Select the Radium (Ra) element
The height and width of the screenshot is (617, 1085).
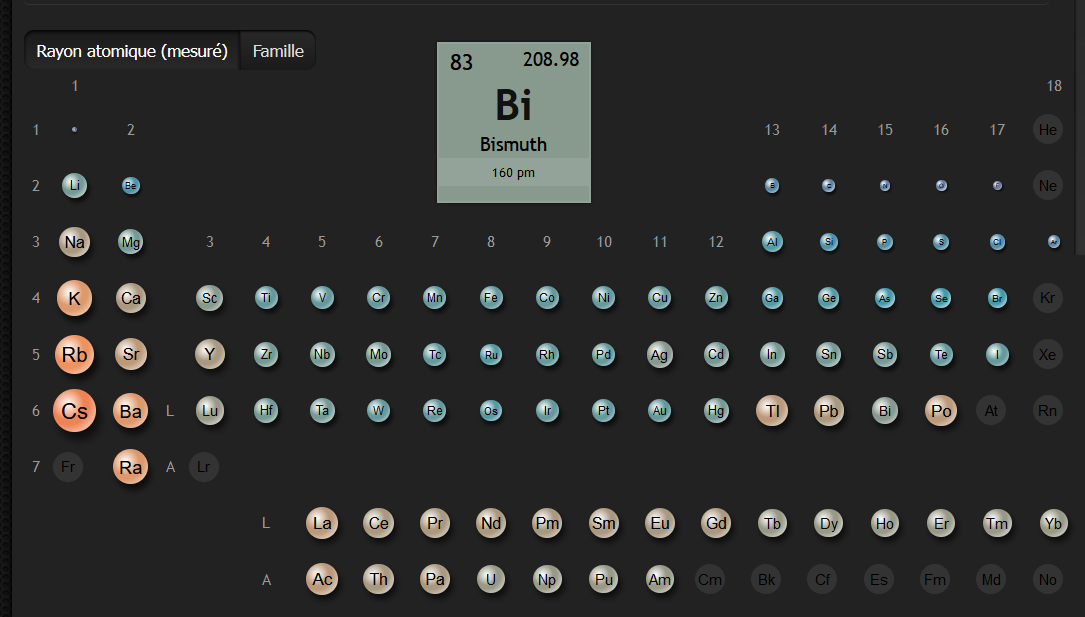point(131,467)
